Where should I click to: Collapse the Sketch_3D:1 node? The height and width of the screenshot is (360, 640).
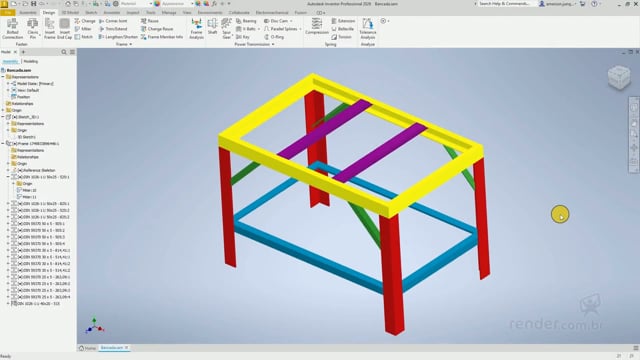pos(3,117)
